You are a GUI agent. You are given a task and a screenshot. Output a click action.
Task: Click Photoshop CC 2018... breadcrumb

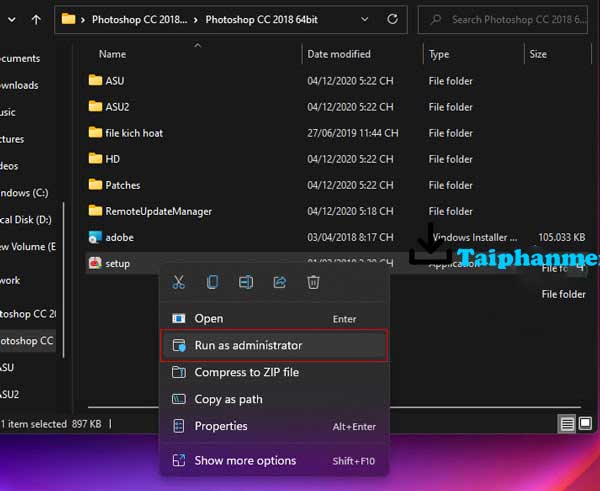point(139,20)
